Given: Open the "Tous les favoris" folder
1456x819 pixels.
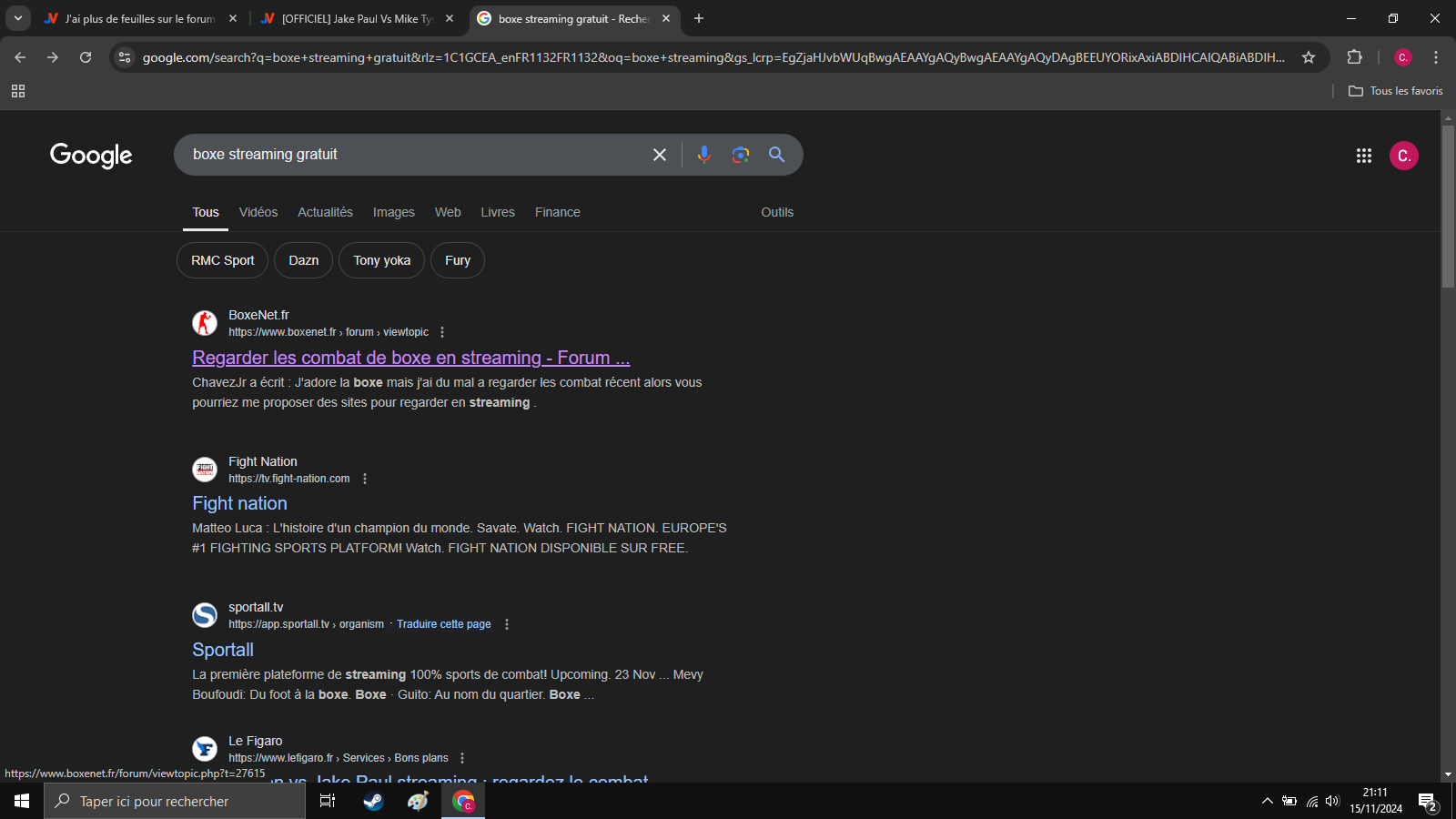Looking at the screenshot, I should pos(1395,91).
